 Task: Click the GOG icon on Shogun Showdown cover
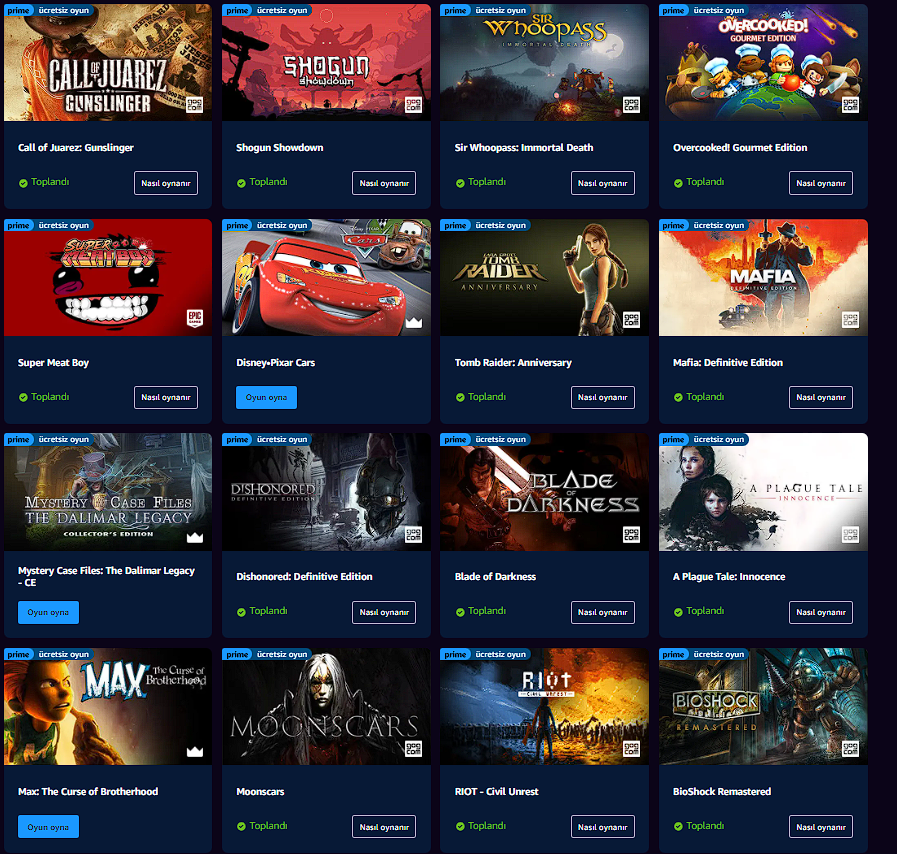[x=413, y=105]
